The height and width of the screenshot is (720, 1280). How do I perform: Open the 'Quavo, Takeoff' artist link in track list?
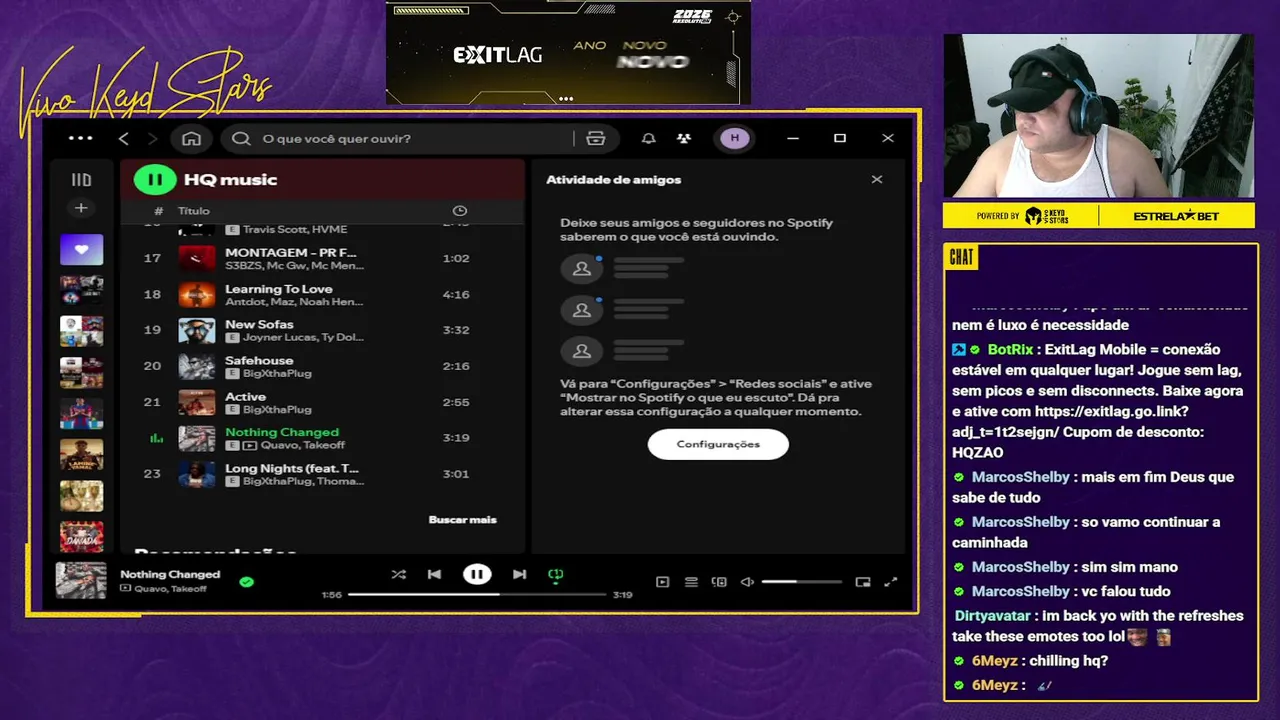[302, 446]
